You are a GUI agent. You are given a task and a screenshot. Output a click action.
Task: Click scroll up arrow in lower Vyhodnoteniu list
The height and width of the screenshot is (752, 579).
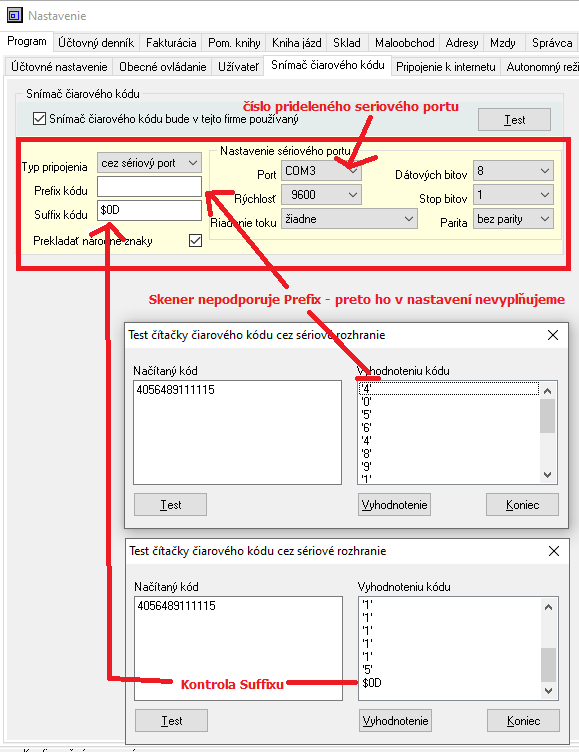point(548,607)
